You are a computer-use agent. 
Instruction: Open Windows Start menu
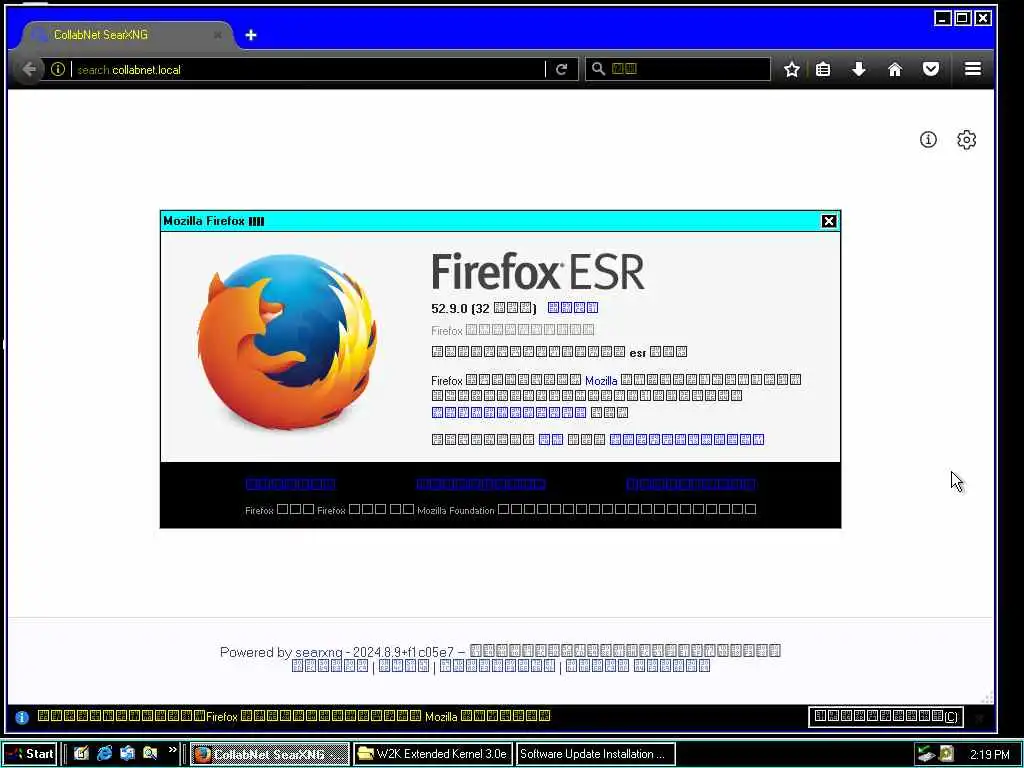point(29,754)
